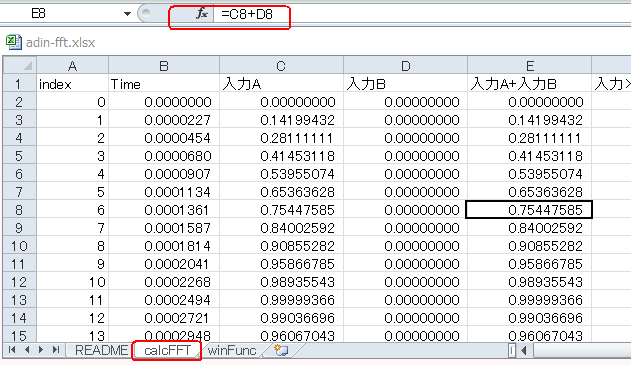Select column B header
This screenshot has width=631, height=365.
pyautogui.click(x=164, y=66)
